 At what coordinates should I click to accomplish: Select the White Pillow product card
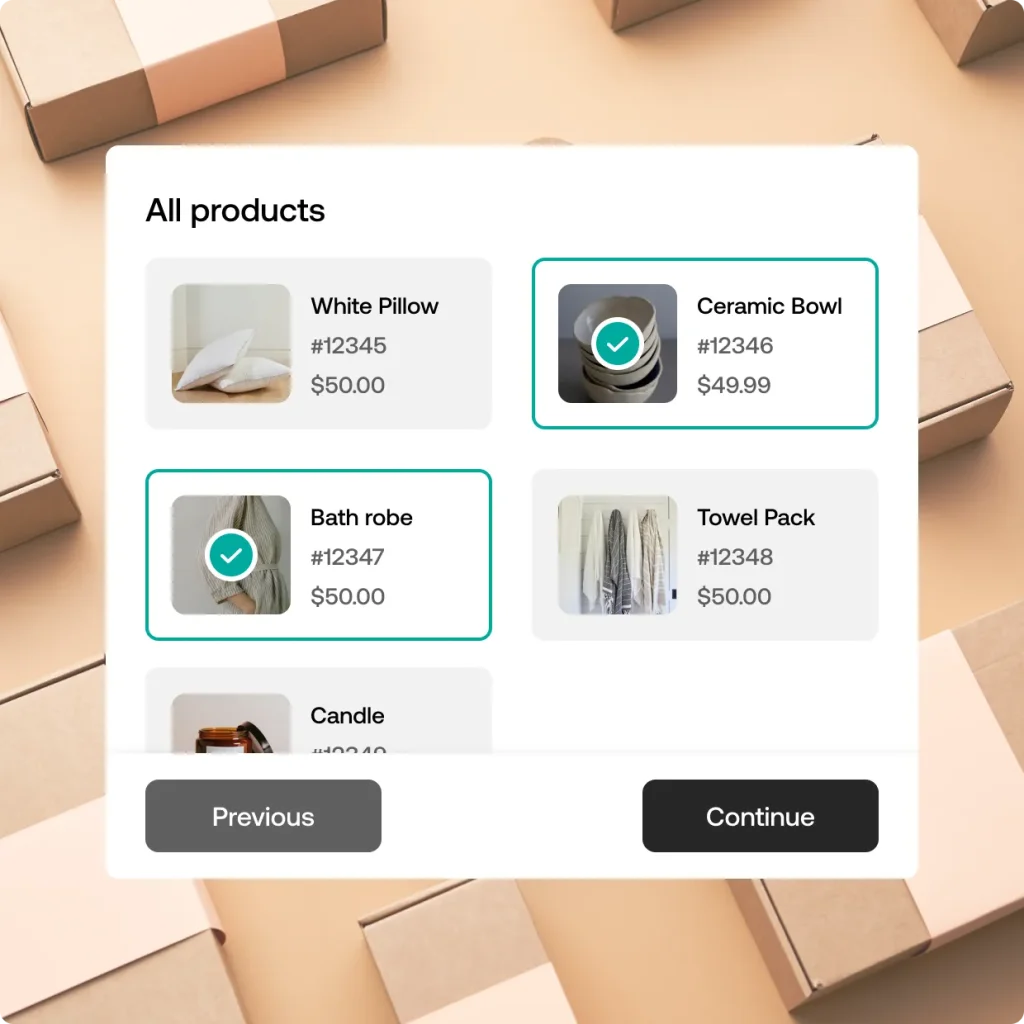click(318, 344)
